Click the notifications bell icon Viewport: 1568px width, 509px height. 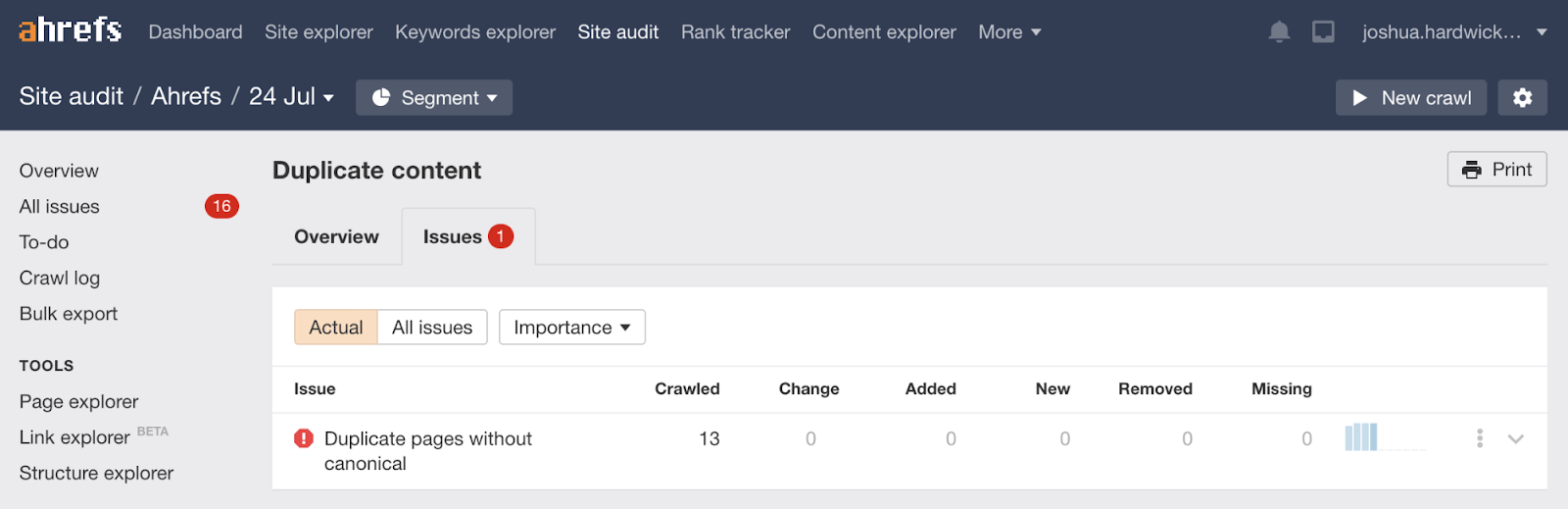pos(1279,32)
